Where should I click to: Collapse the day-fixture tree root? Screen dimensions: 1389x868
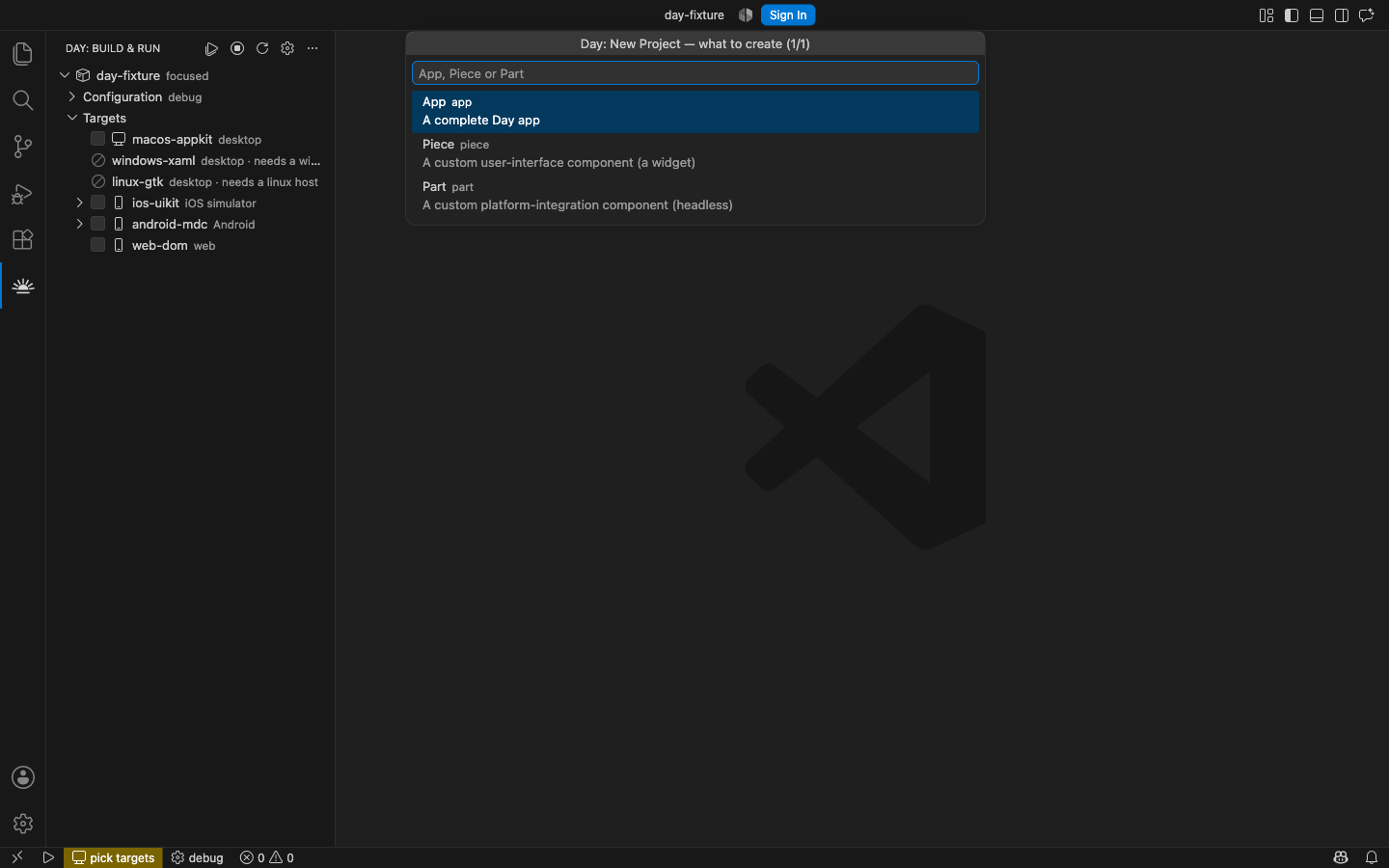tap(65, 75)
